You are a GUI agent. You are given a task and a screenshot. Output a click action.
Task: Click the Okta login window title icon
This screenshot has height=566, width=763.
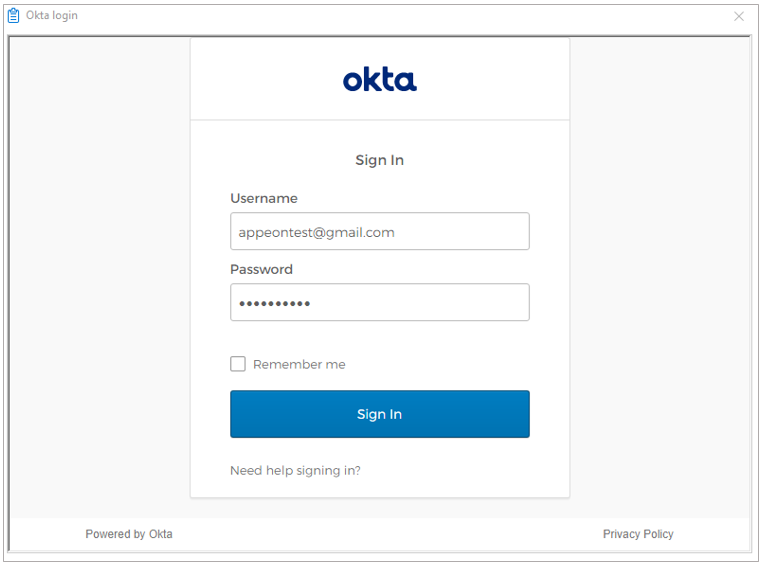click(14, 16)
